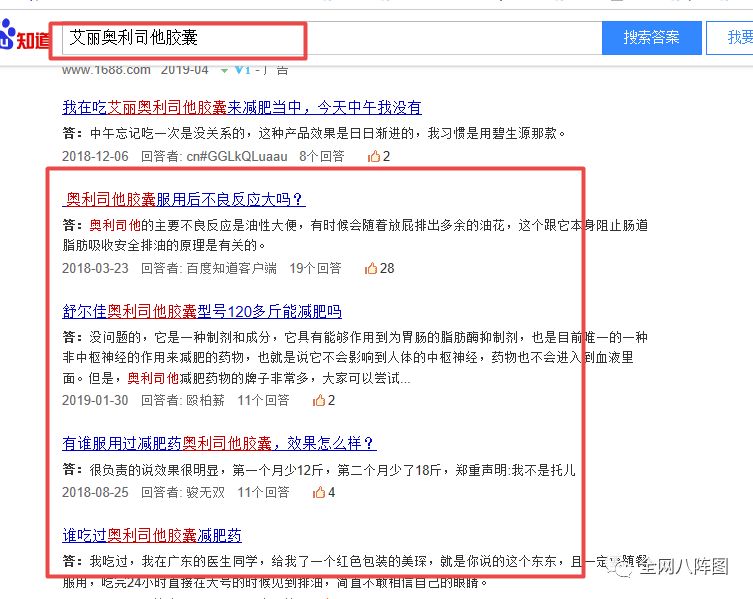Click answerer 百度知道客户端

pyautogui.click(x=231, y=269)
